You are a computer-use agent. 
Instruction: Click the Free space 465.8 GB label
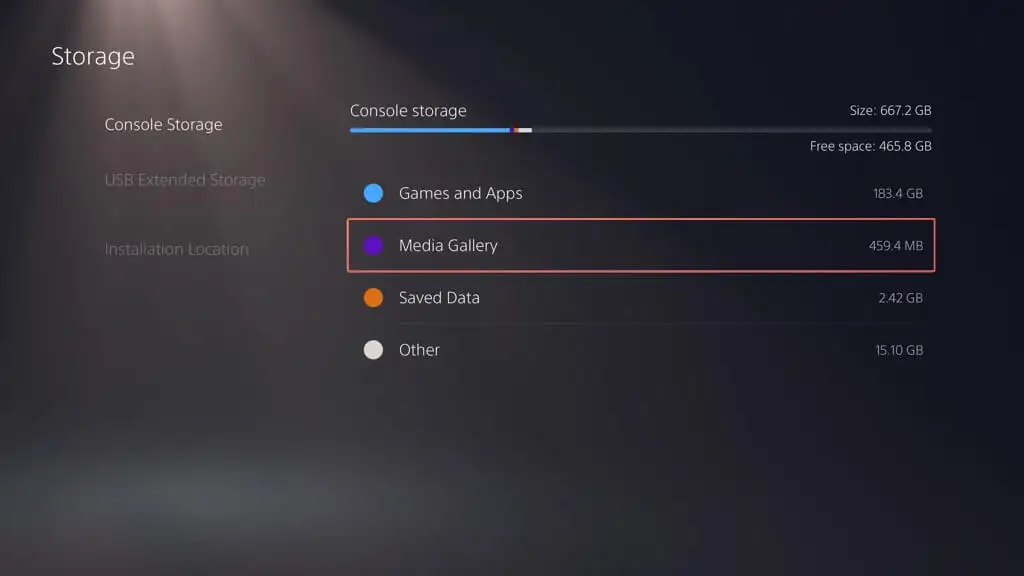871,146
